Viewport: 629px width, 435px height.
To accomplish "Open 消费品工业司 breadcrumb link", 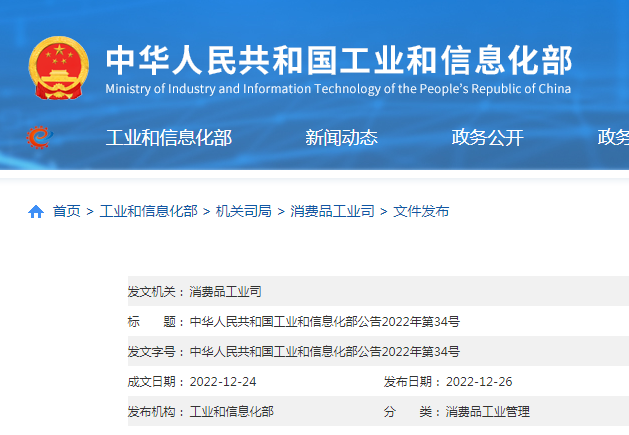I will 332,211.
